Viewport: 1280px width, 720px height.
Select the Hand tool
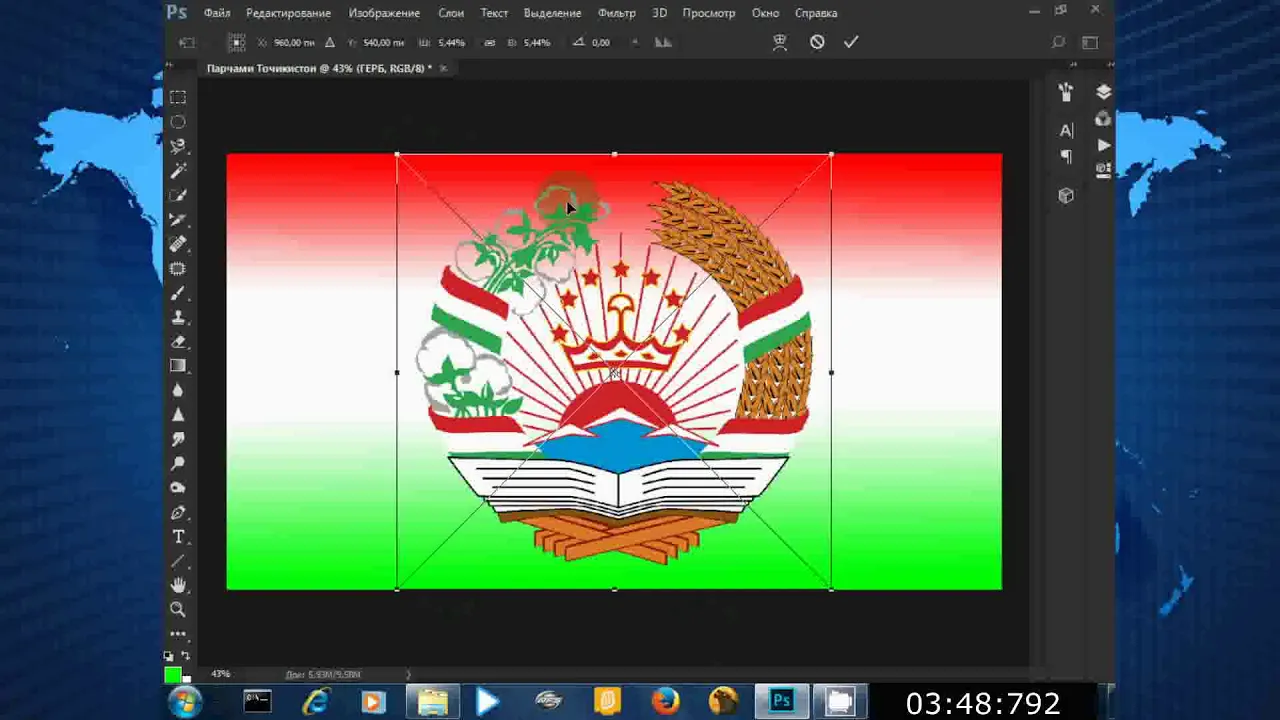tap(178, 585)
